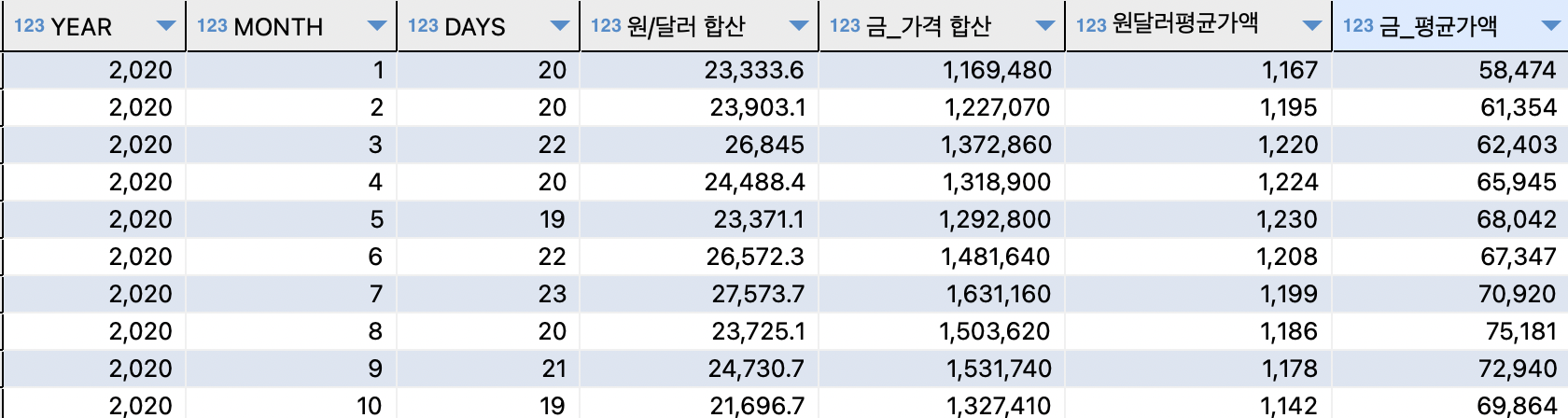
Task: Click the numeric type icon of 원/달러 합산
Action: (606, 26)
